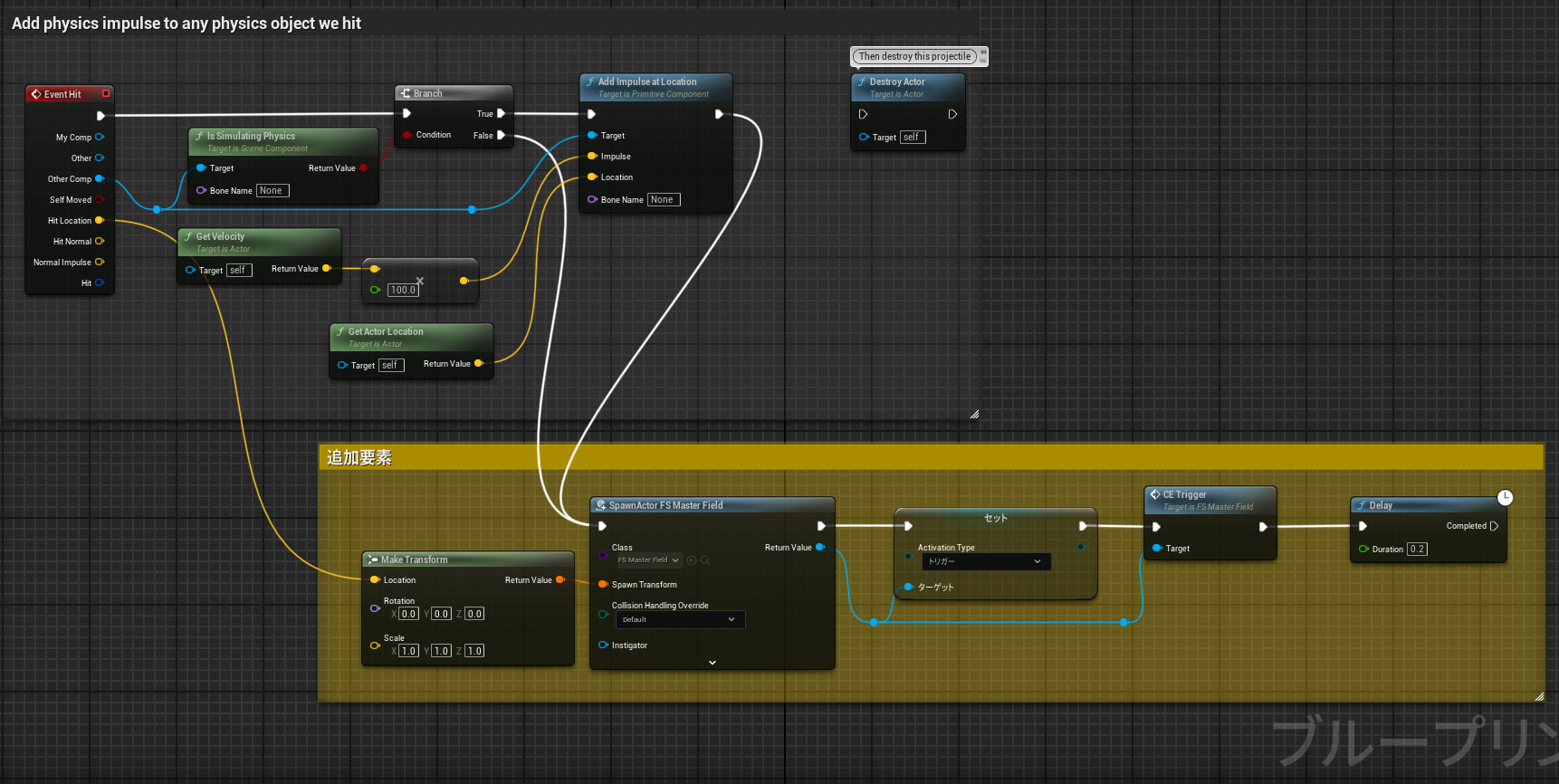Open the Collision Handling Override Default dropdown
This screenshot has height=784, width=1559.
pyautogui.click(x=680, y=619)
